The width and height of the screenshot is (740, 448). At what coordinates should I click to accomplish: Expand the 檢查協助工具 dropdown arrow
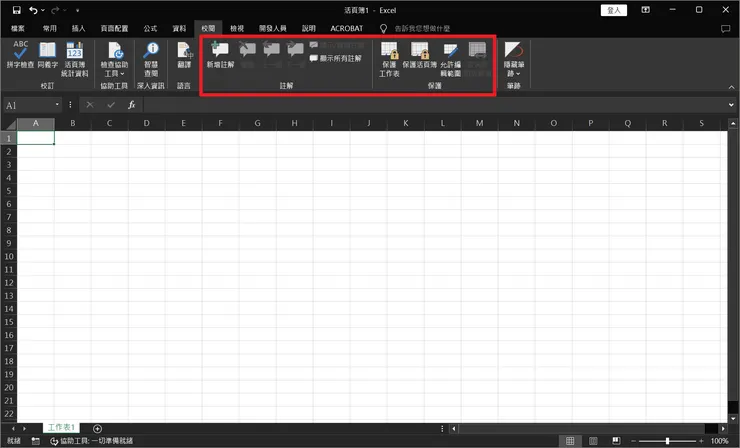point(122,74)
